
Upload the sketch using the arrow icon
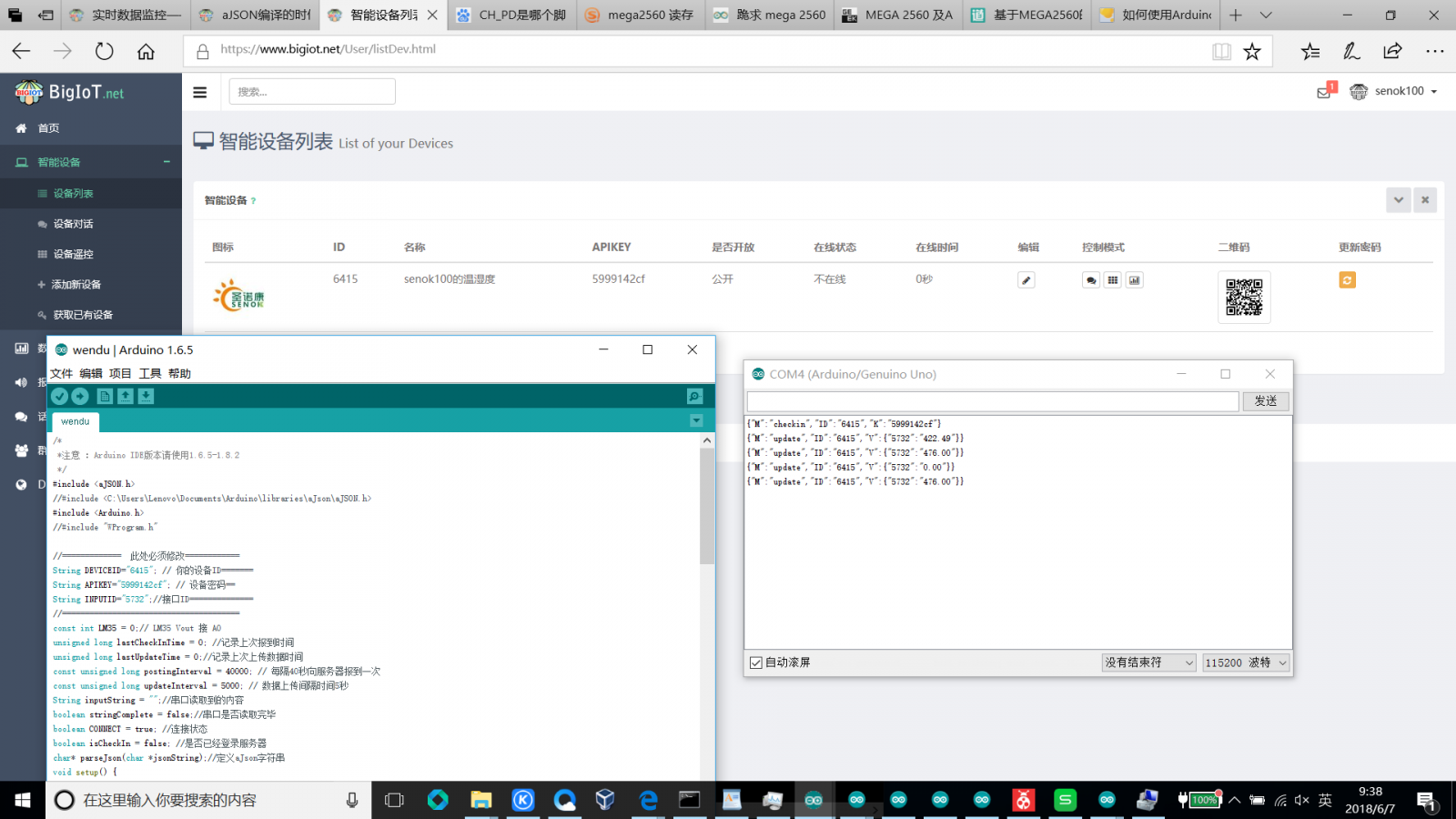click(80, 396)
